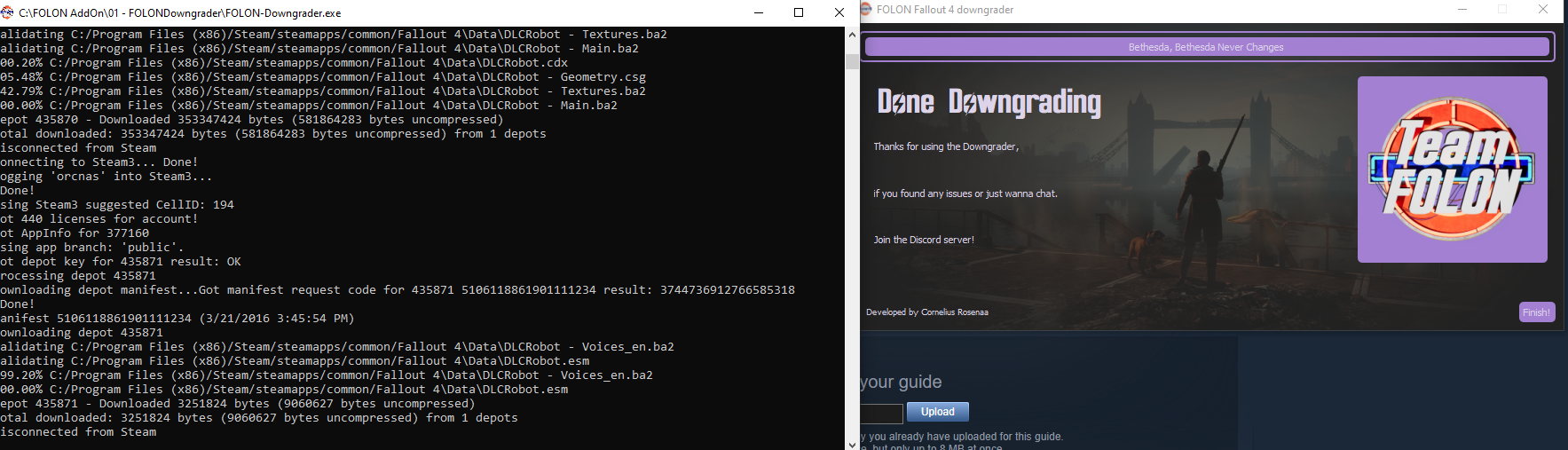Minimize the FOLON-Downgrader console window
Screen dimensions: 1568x450
(x=759, y=12)
